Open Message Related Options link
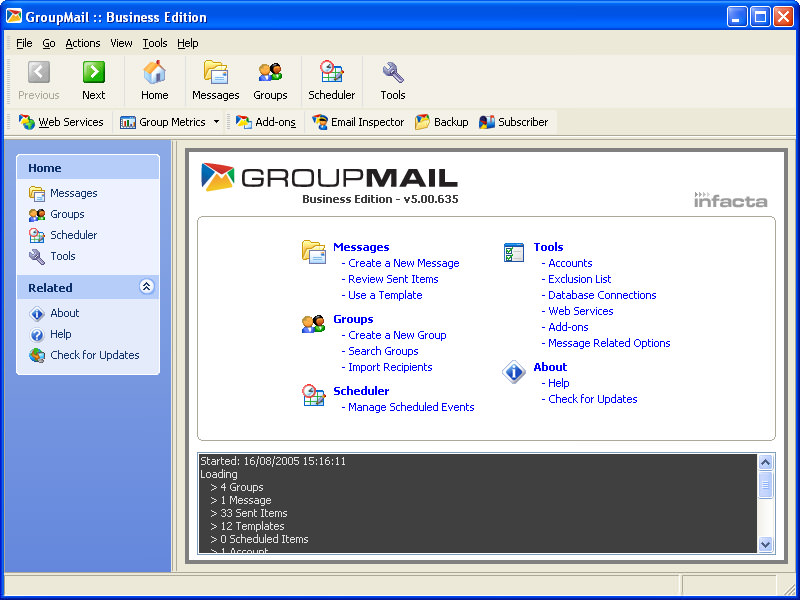The width and height of the screenshot is (800, 600). (609, 343)
